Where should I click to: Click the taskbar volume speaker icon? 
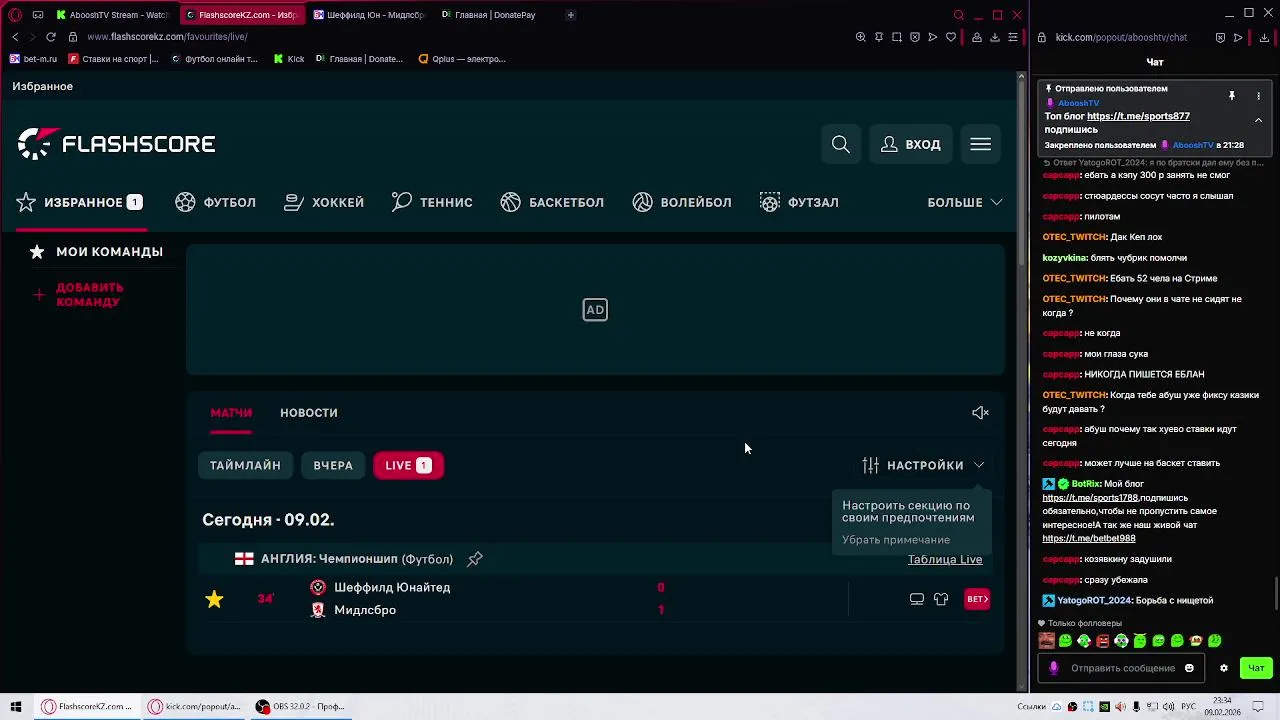(1168, 707)
